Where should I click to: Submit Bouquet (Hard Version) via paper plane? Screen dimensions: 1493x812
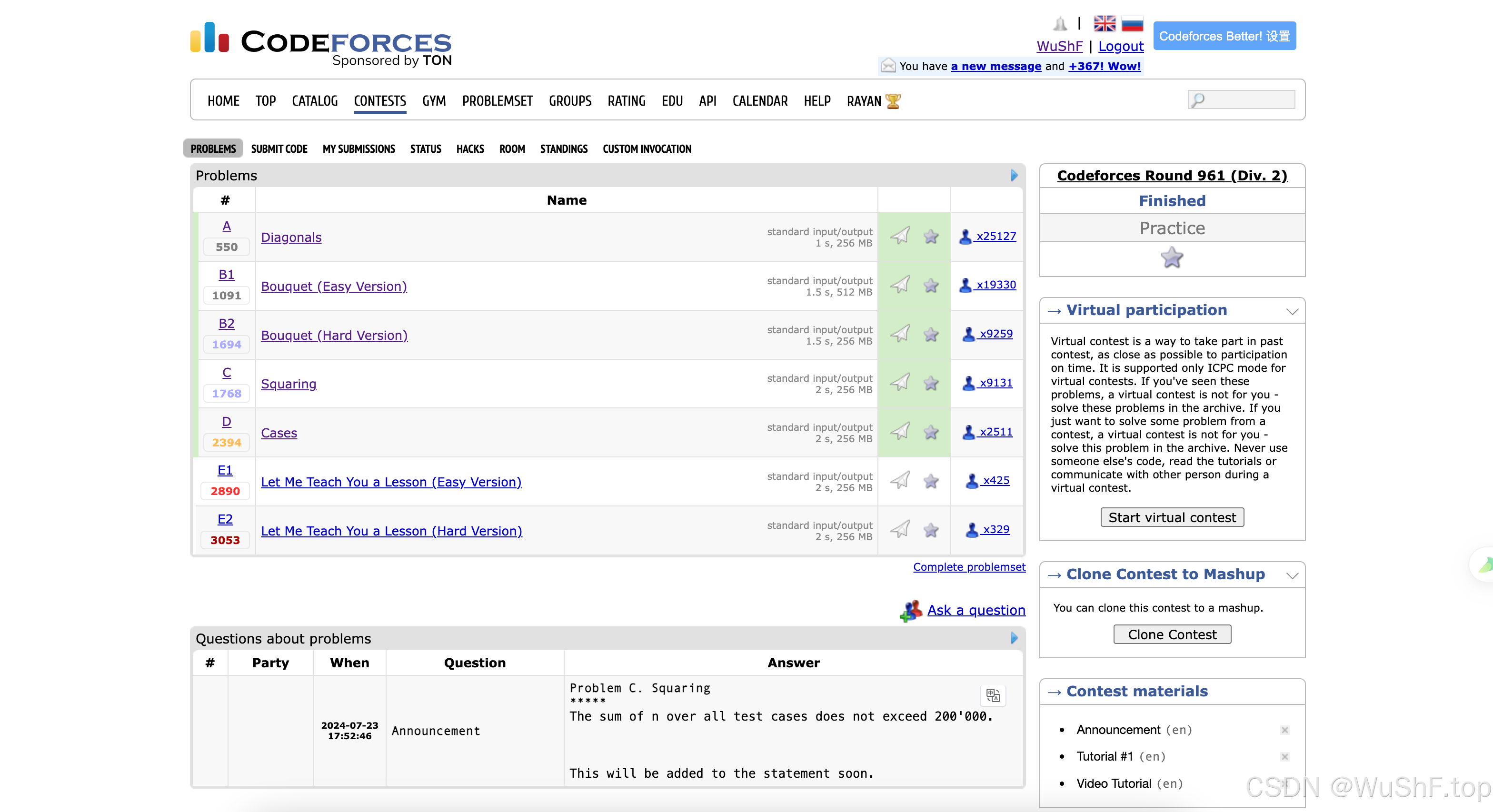[x=899, y=334]
